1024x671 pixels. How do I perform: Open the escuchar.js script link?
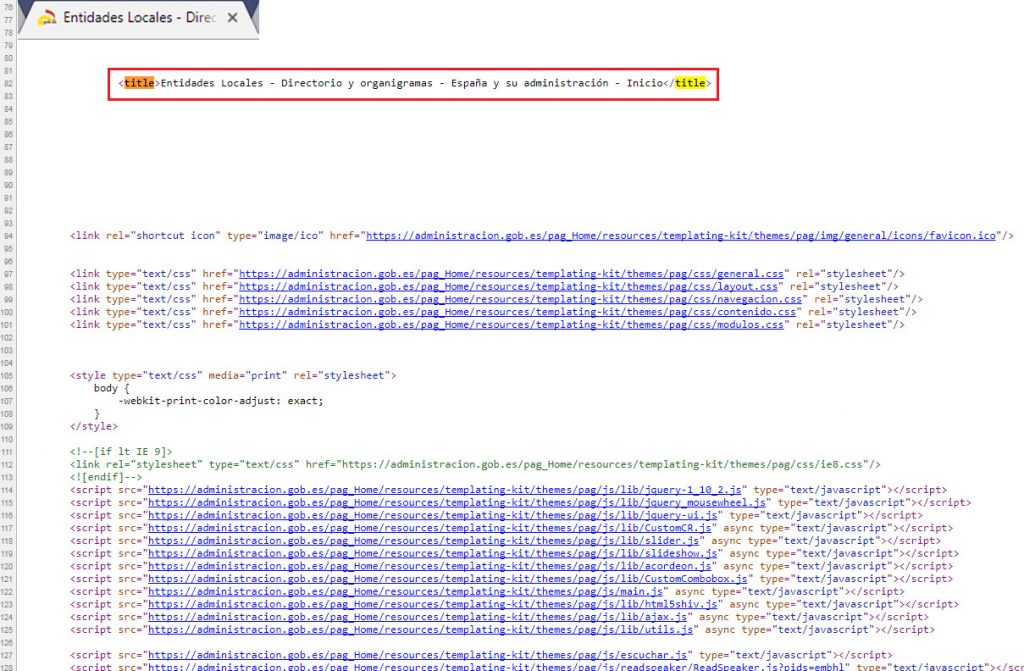417,655
